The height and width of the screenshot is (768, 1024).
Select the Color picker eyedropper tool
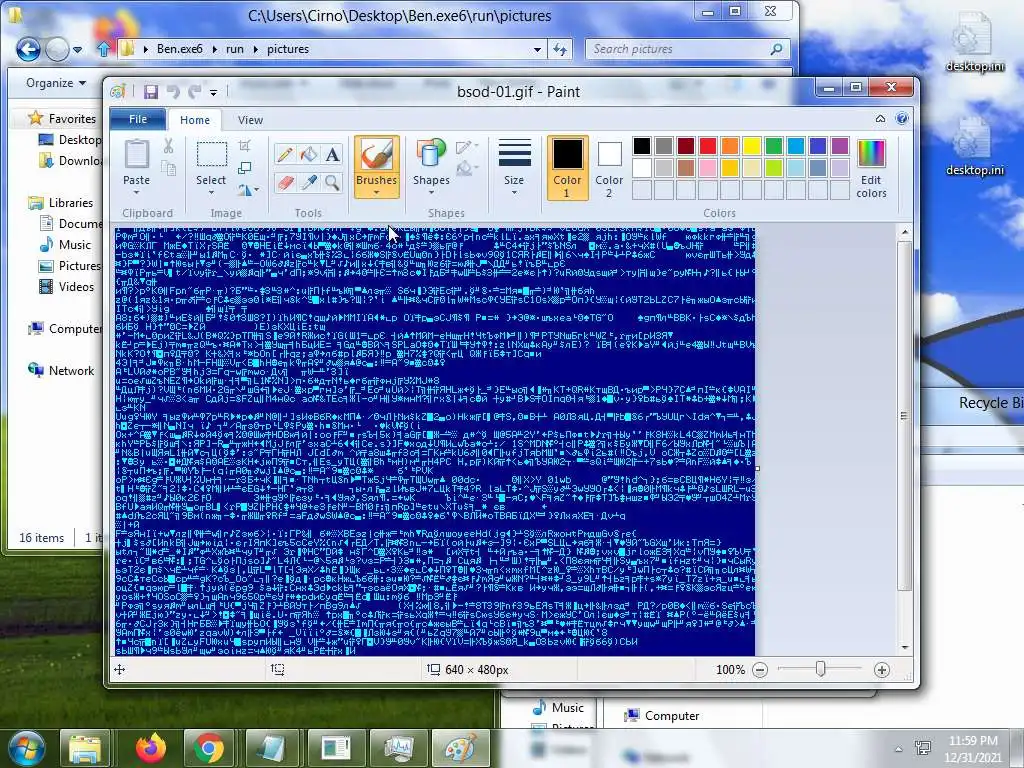[308, 182]
